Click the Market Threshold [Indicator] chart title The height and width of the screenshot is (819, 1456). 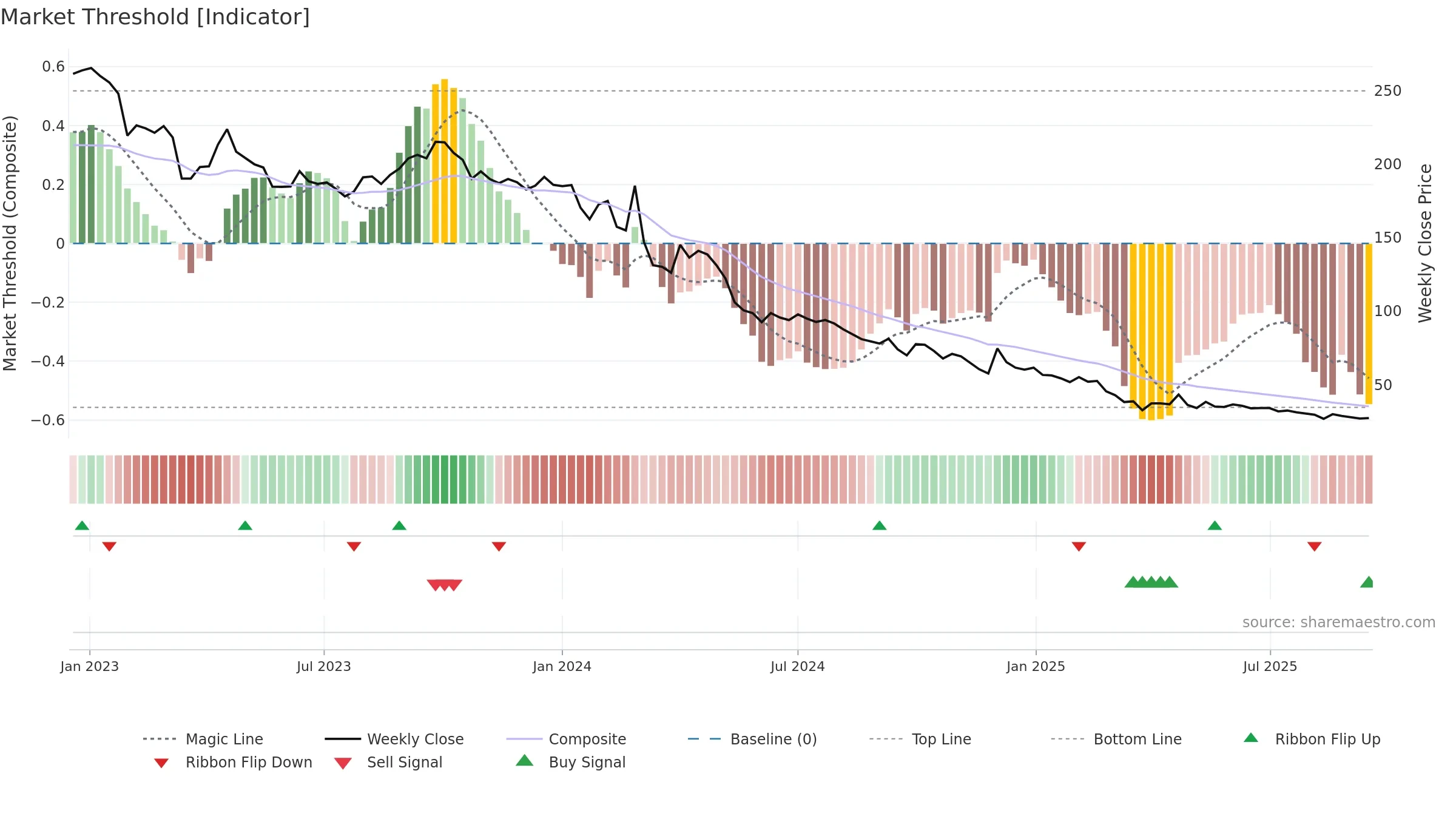click(155, 17)
